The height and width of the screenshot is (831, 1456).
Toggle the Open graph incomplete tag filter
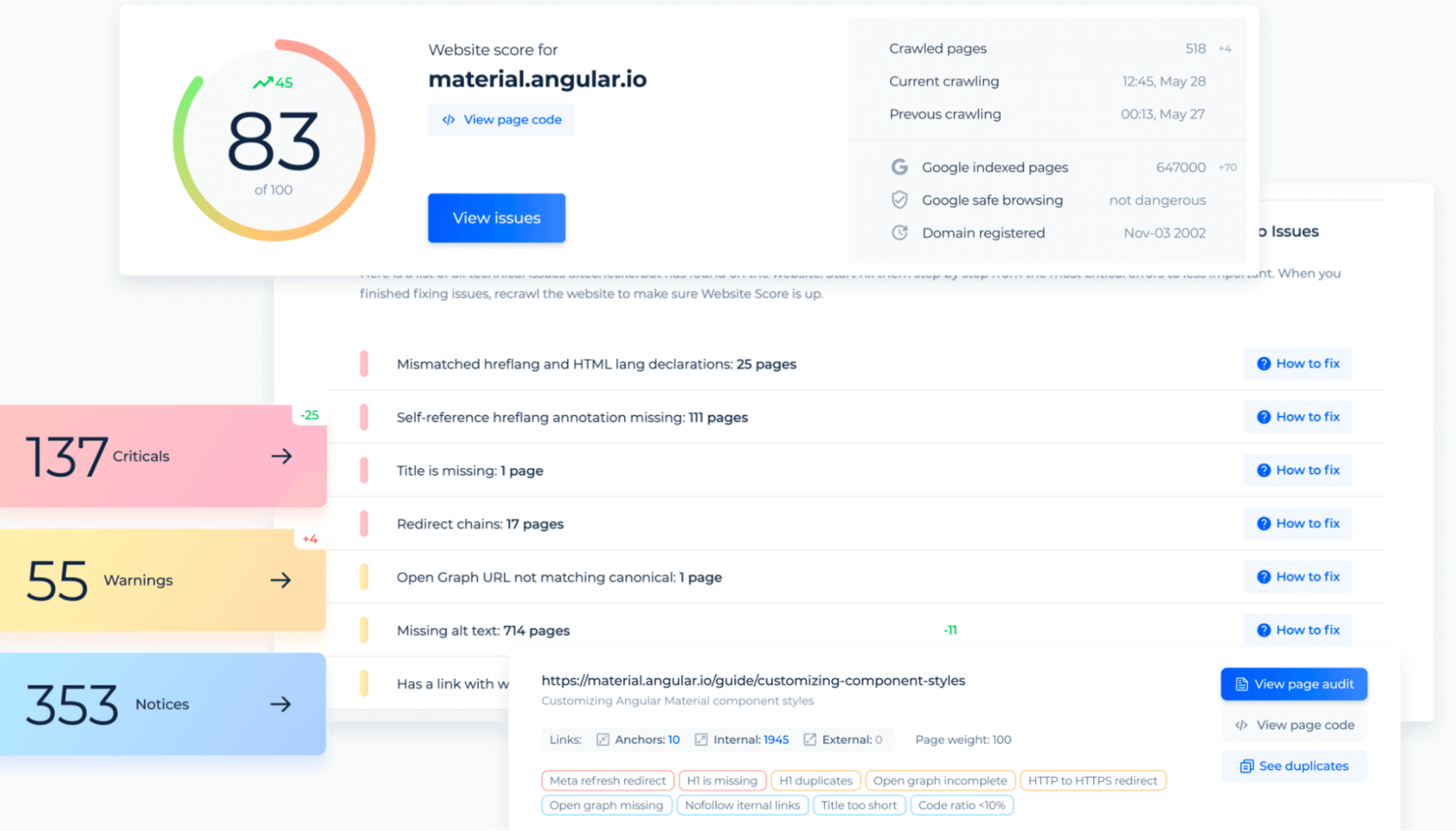(x=939, y=780)
